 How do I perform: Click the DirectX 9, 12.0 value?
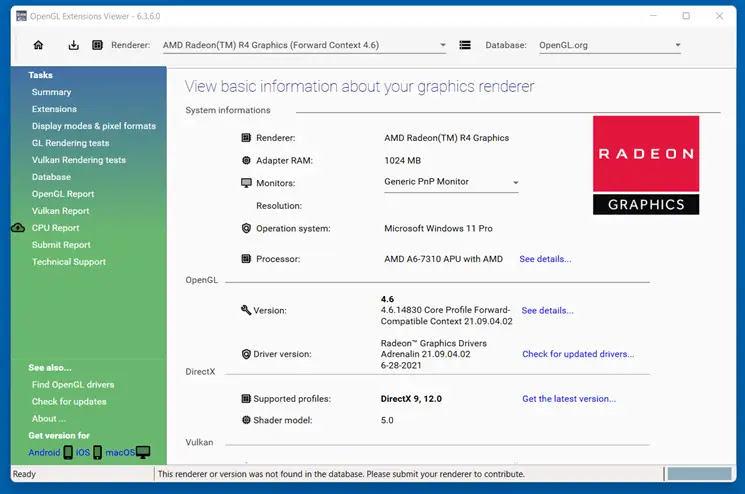pos(411,399)
